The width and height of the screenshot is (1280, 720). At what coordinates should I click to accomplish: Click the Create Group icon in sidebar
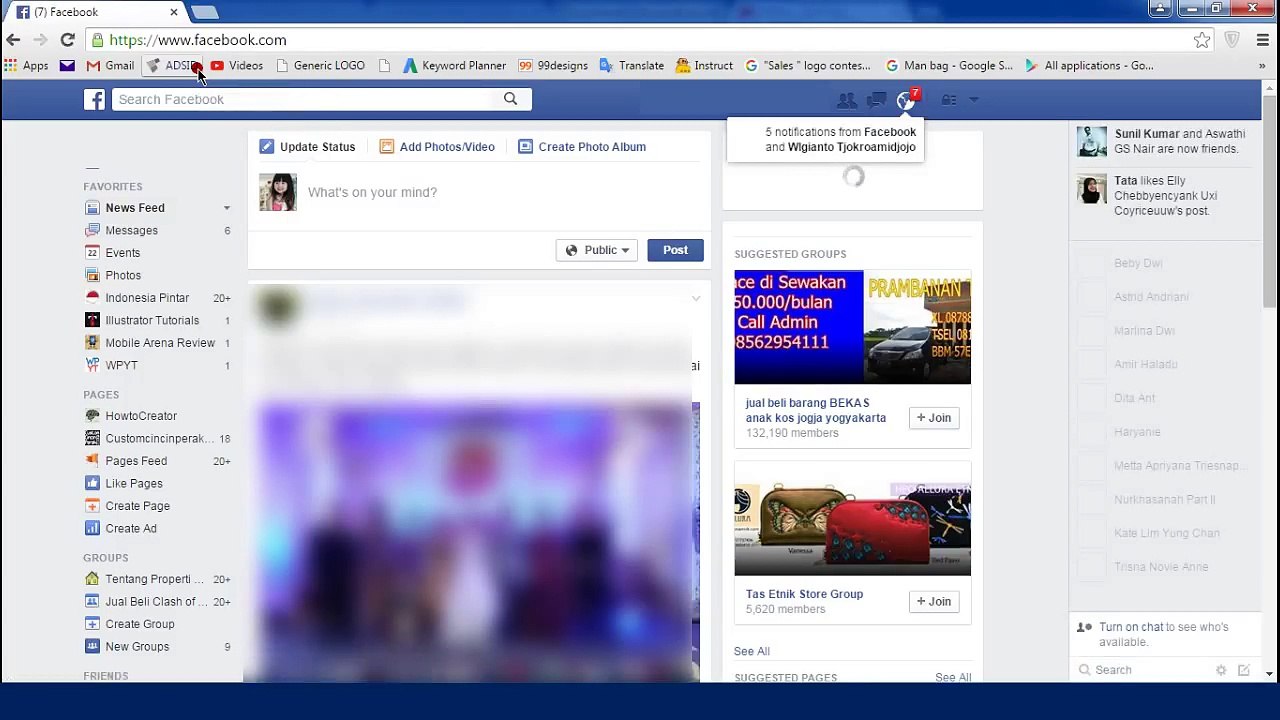point(92,624)
